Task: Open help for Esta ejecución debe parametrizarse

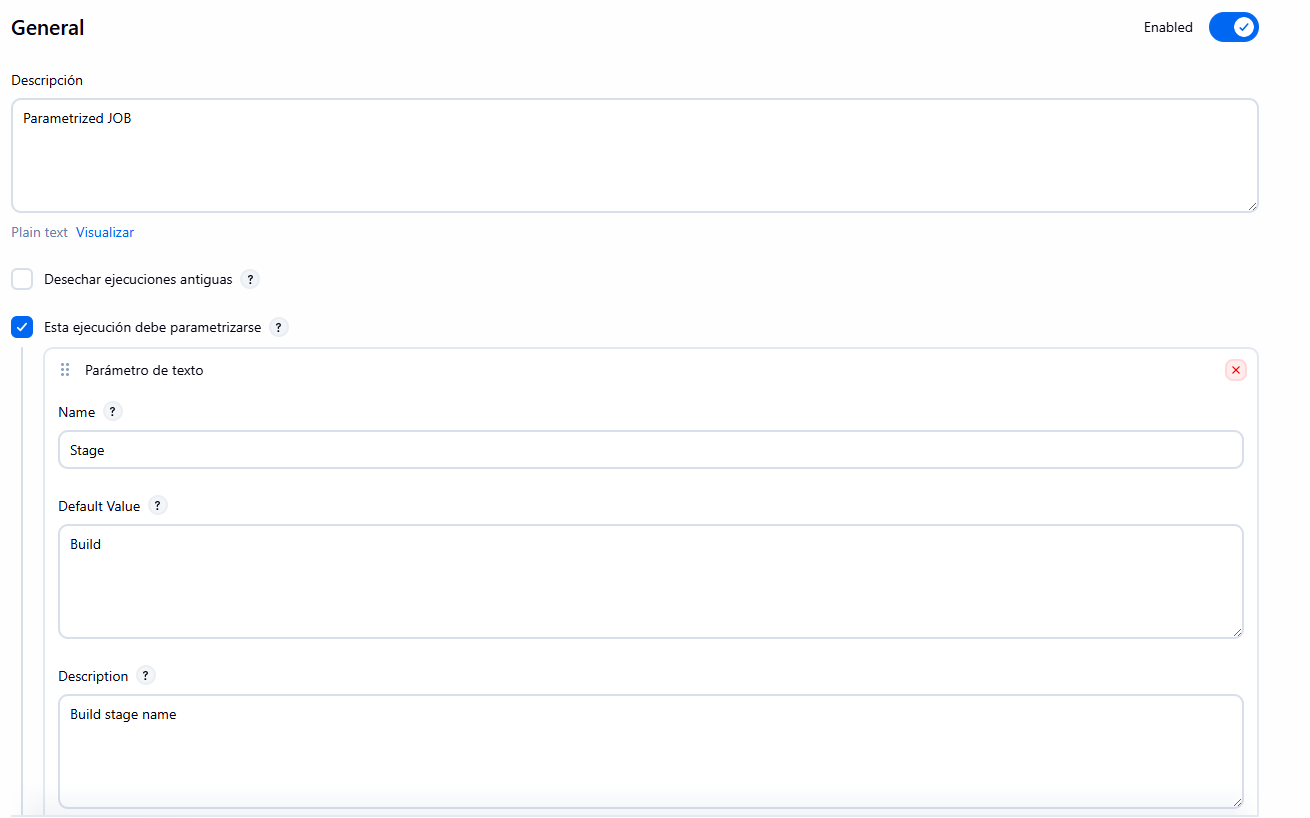Action: coord(279,327)
